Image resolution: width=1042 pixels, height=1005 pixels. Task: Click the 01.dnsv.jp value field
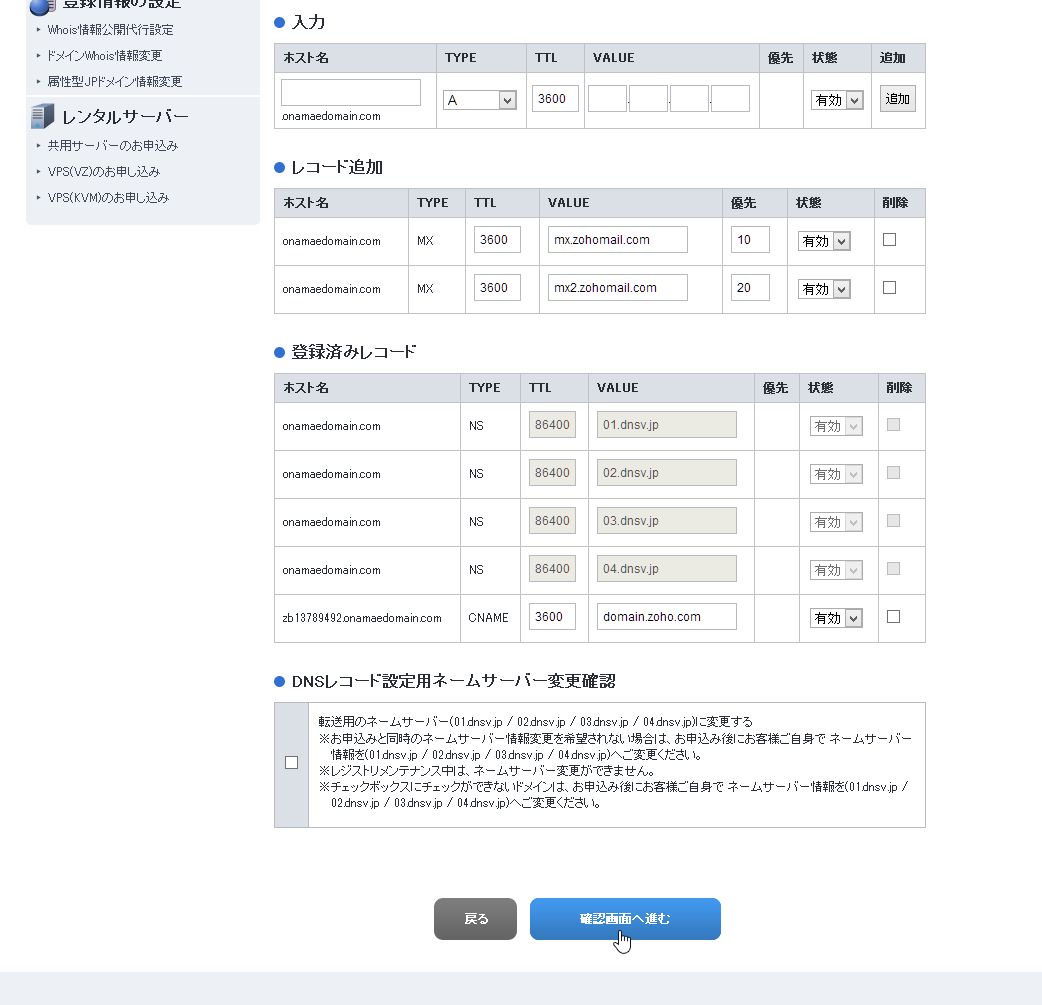click(x=667, y=425)
